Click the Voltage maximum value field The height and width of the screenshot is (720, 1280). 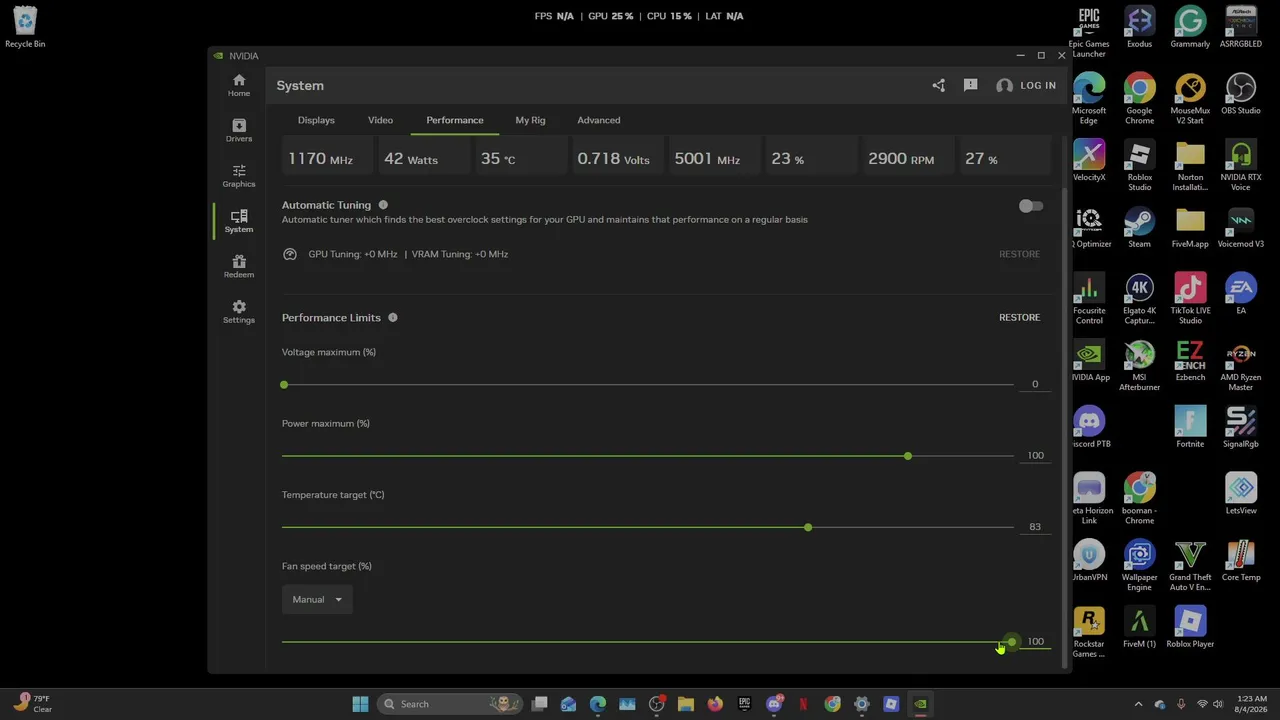pyautogui.click(x=1035, y=384)
